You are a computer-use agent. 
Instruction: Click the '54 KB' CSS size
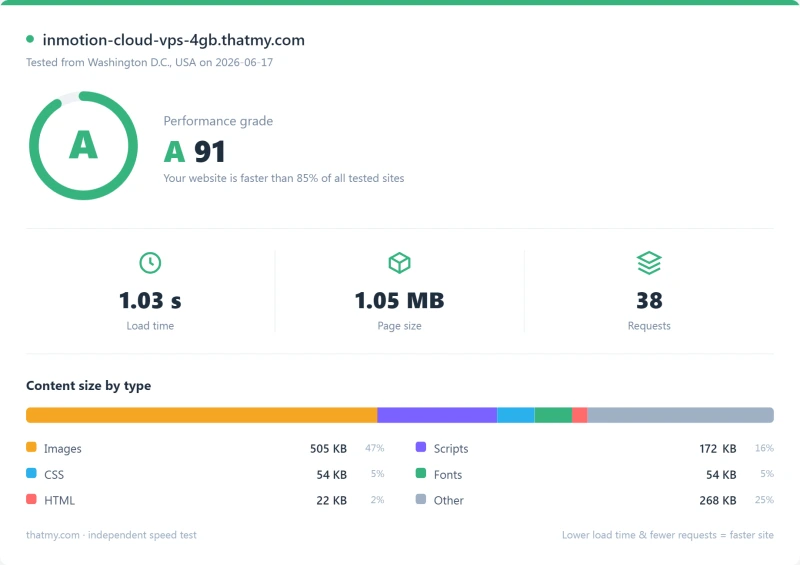click(332, 475)
